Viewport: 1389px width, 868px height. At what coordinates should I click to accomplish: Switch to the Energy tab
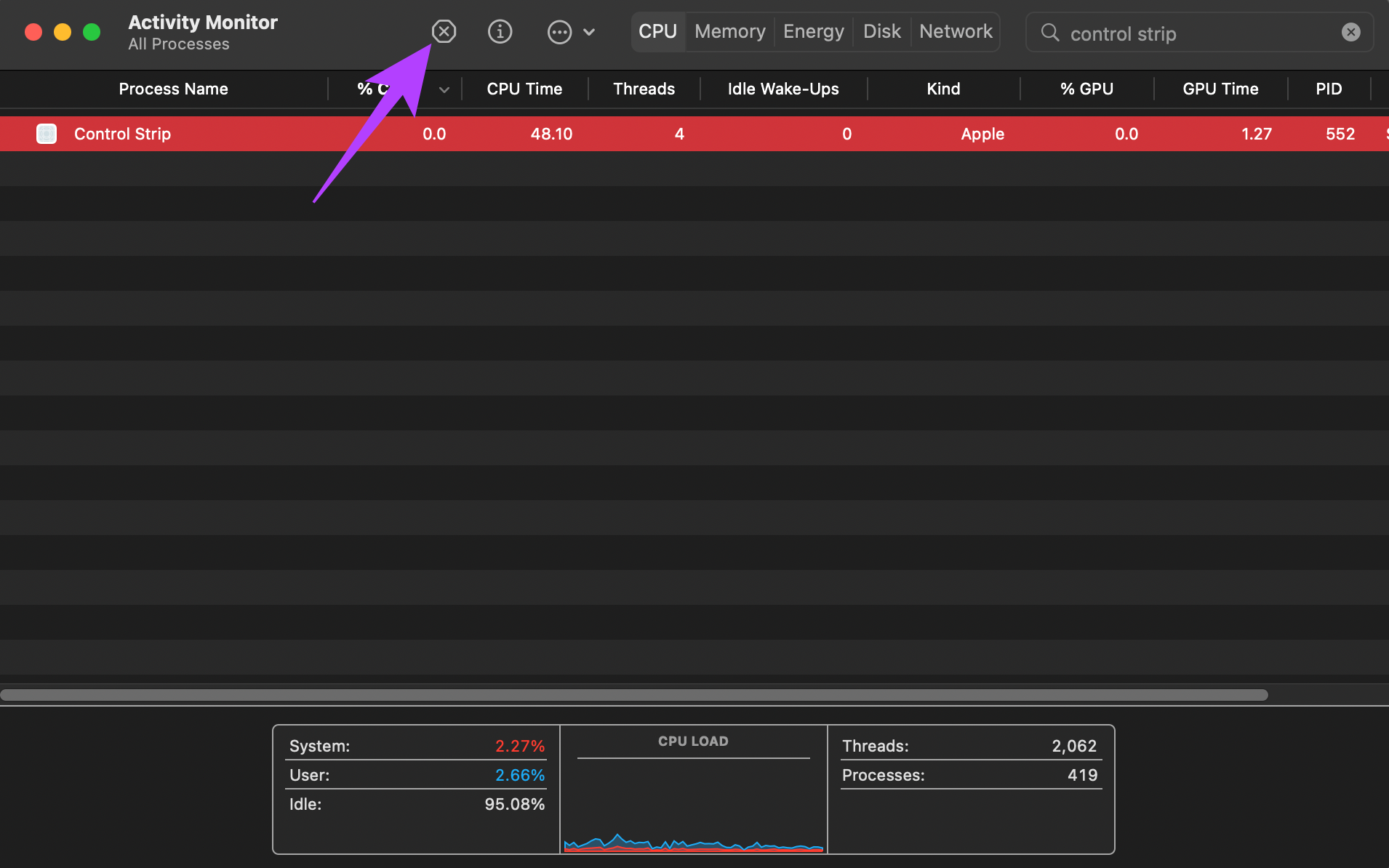click(813, 32)
